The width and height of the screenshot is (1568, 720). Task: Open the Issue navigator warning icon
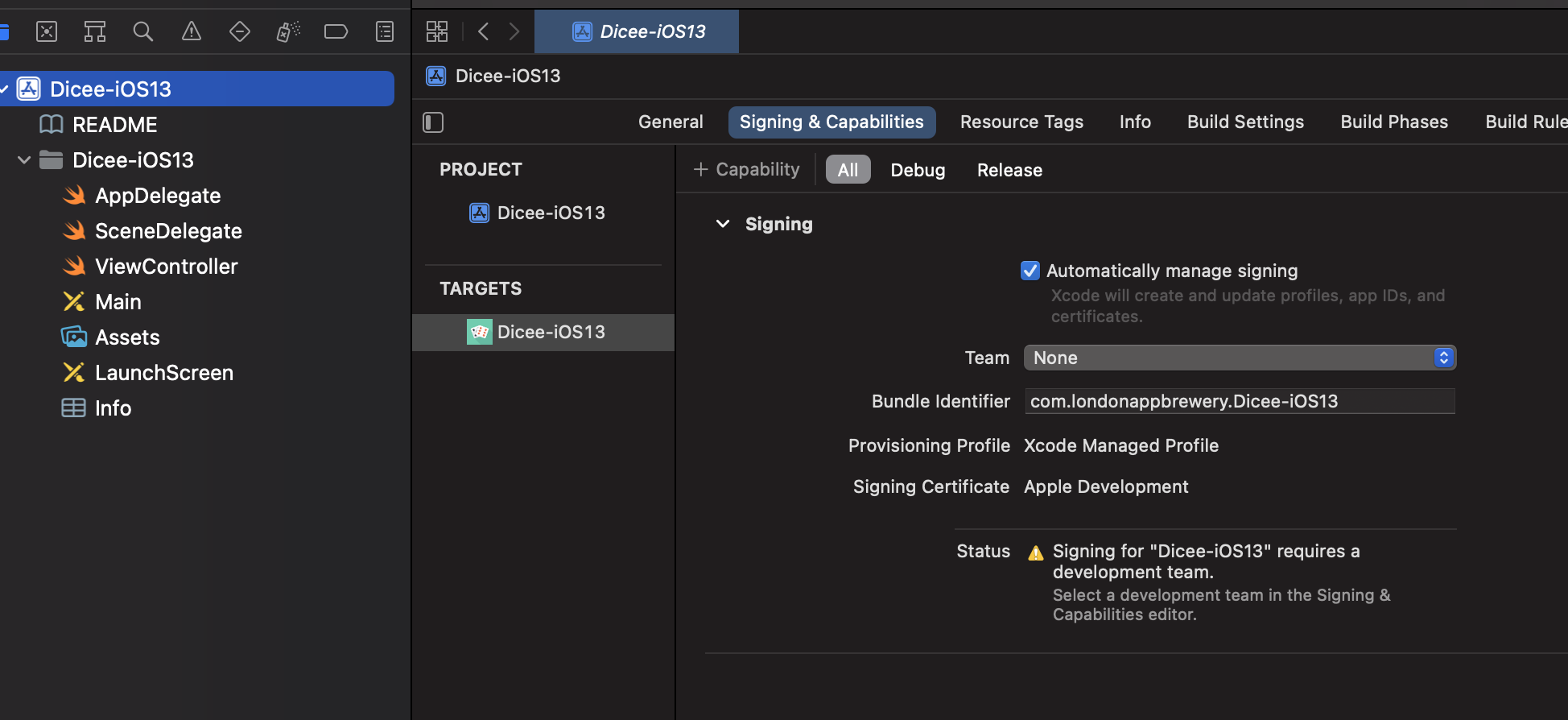pyautogui.click(x=192, y=31)
